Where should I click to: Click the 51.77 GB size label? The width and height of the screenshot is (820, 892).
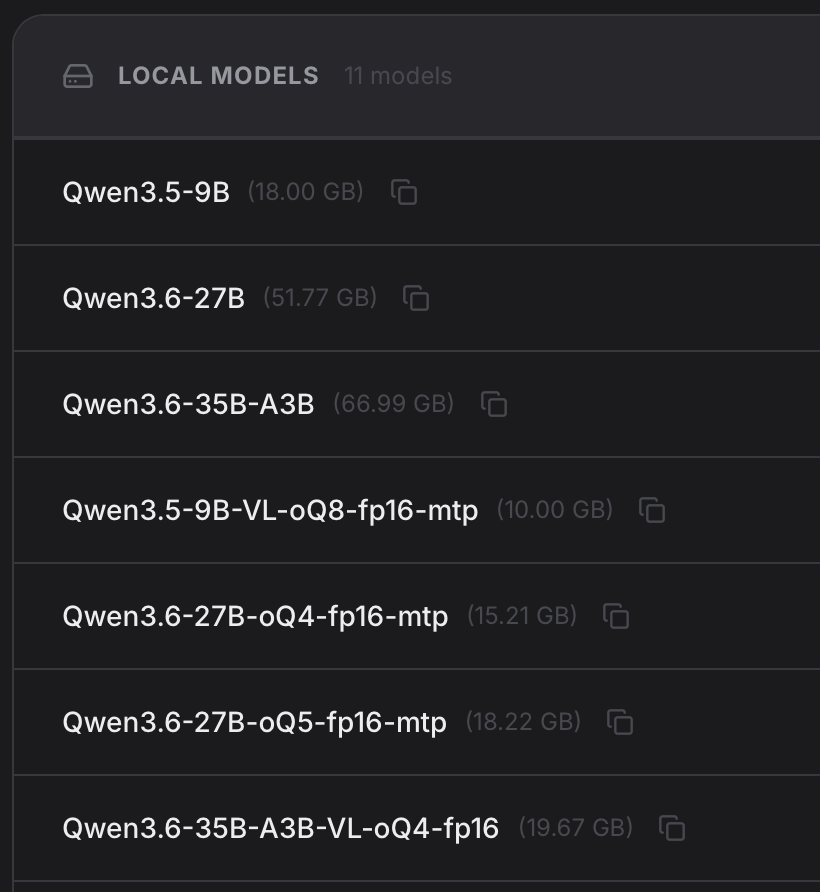tap(320, 298)
